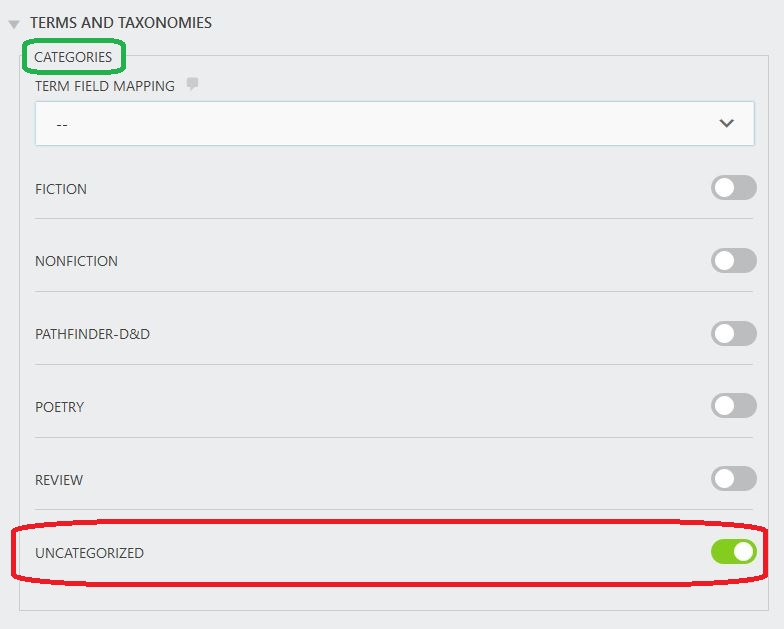
Task: Click the Review category label
Action: (59, 480)
